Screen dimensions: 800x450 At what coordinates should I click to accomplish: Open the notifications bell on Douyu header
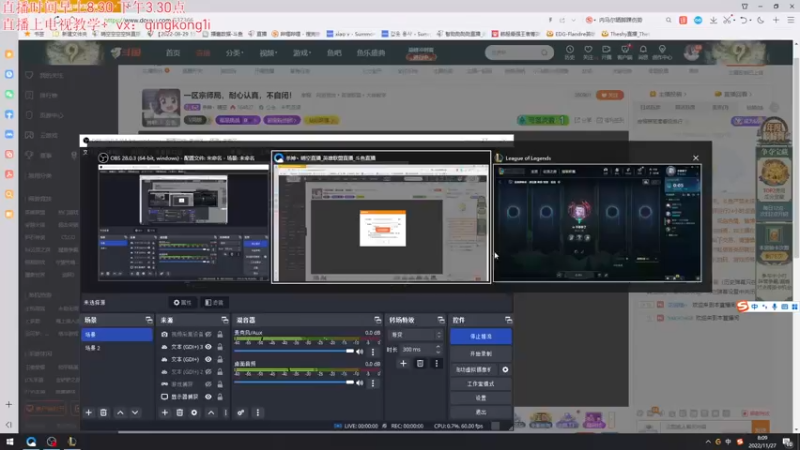pos(643,52)
